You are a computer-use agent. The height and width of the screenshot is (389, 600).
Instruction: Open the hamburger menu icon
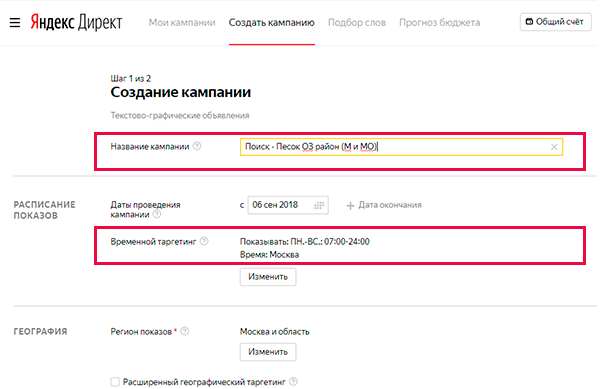(15, 23)
